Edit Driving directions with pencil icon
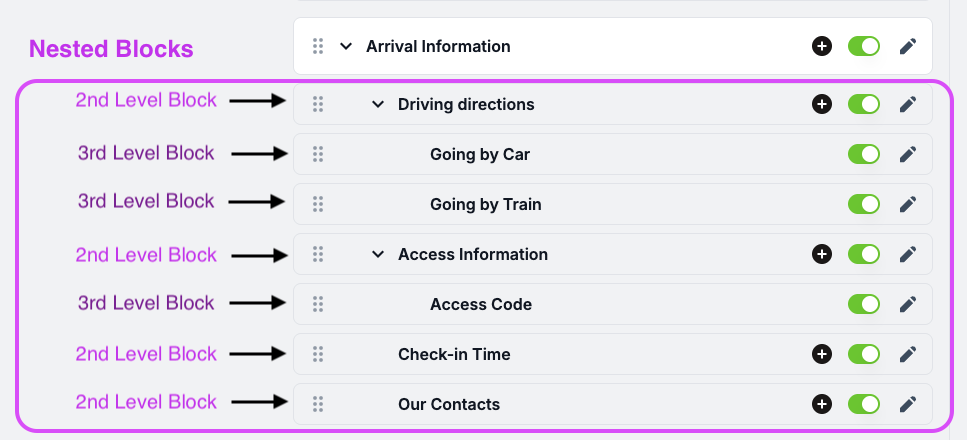This screenshot has height=440, width=967. click(908, 104)
